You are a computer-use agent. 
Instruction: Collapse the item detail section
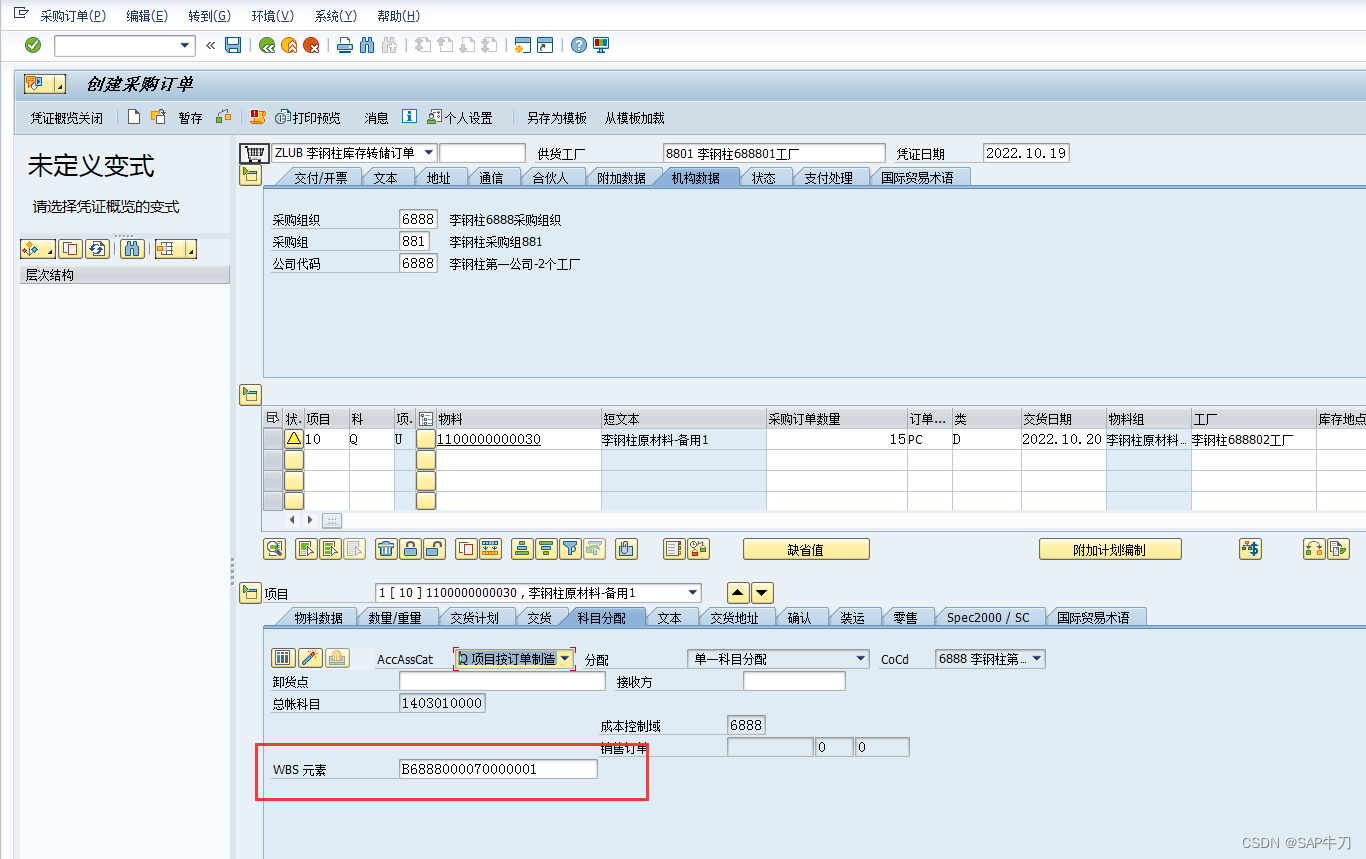(x=250, y=592)
